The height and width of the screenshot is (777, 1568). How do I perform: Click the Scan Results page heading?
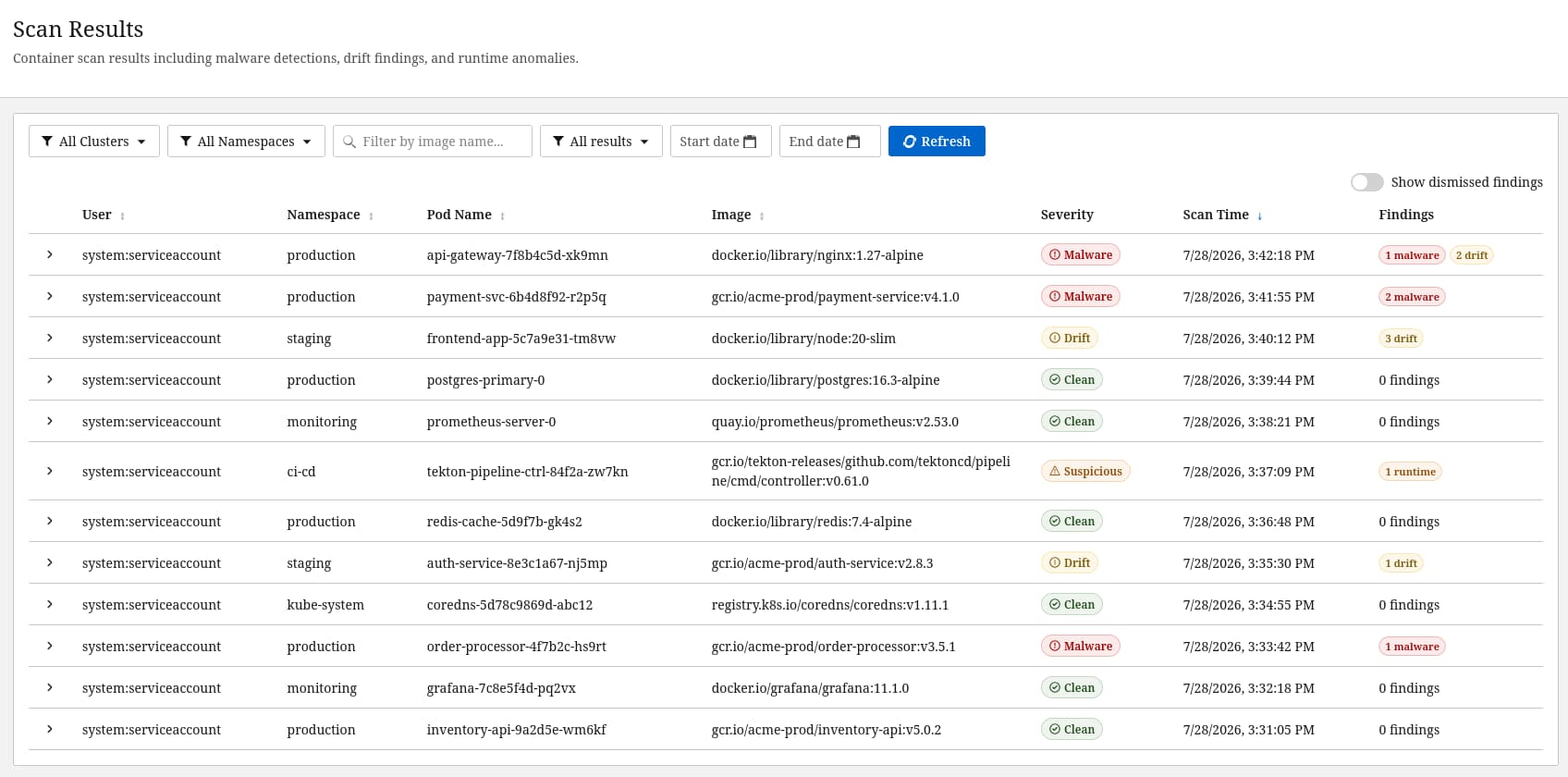pos(79,29)
